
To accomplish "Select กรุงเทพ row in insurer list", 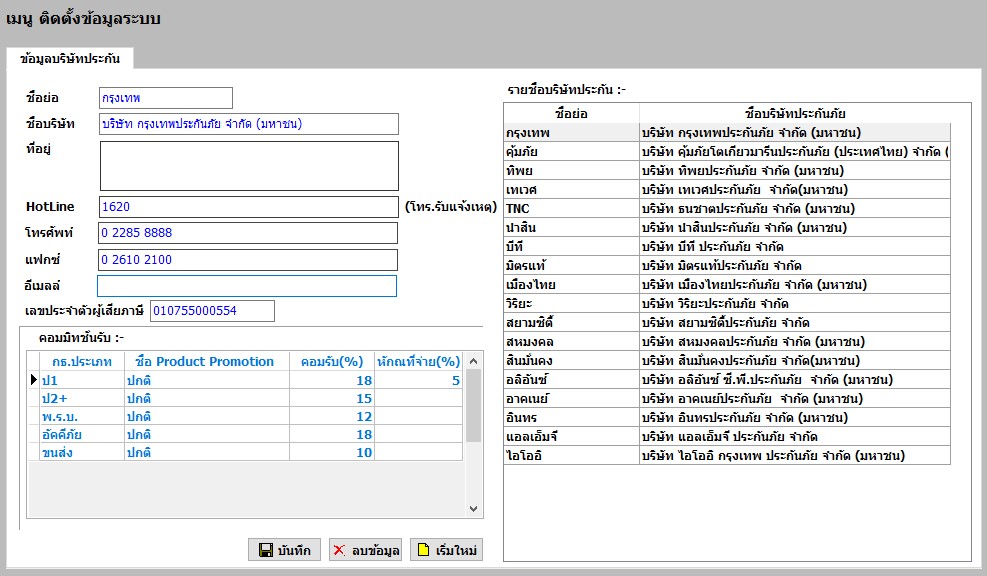I will click(x=727, y=133).
